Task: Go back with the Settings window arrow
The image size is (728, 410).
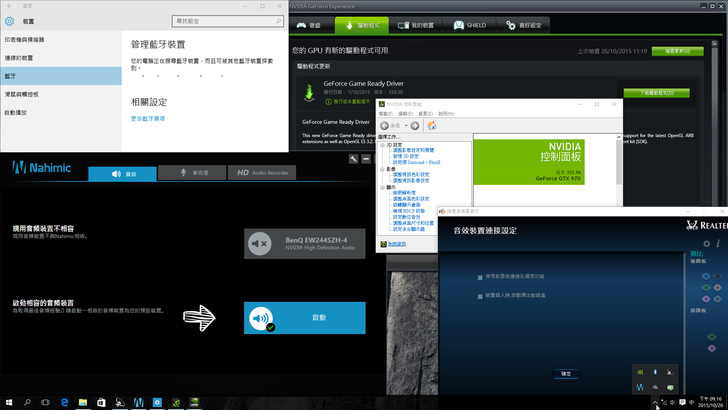Action: click(x=10, y=6)
